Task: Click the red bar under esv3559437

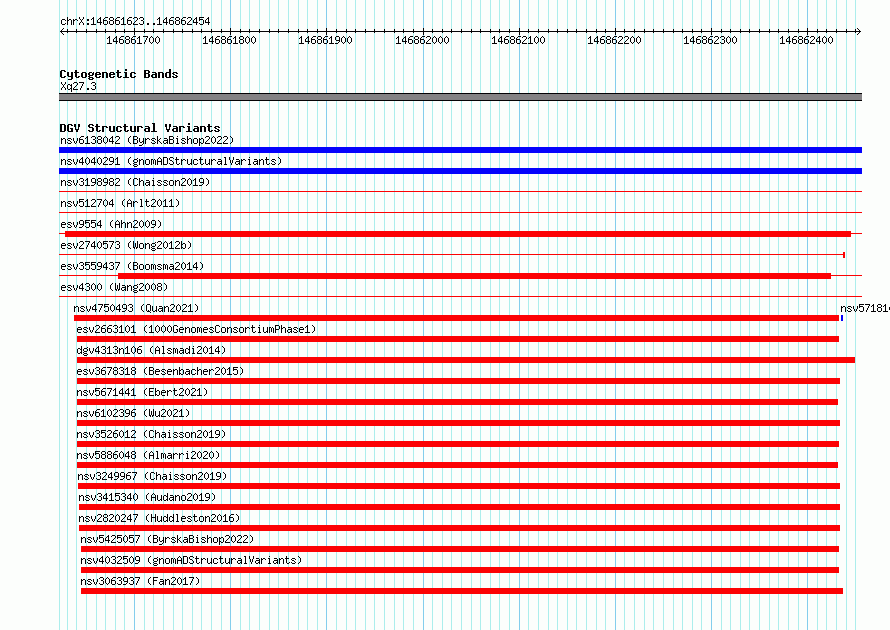Action: click(x=475, y=276)
